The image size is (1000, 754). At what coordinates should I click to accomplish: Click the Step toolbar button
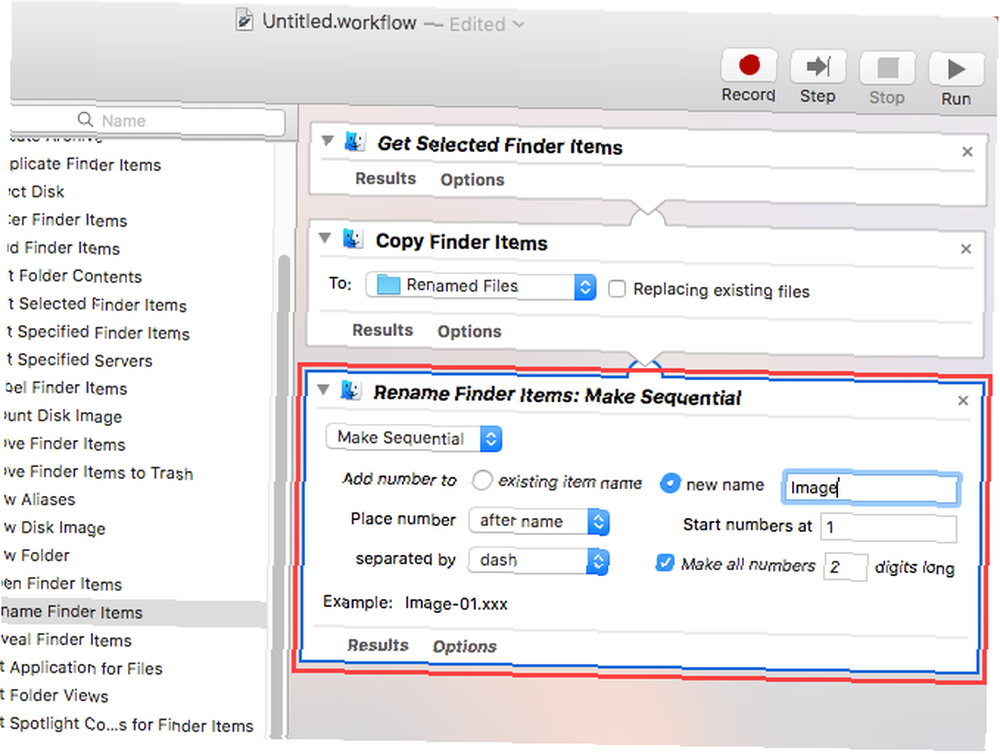pyautogui.click(x=818, y=67)
